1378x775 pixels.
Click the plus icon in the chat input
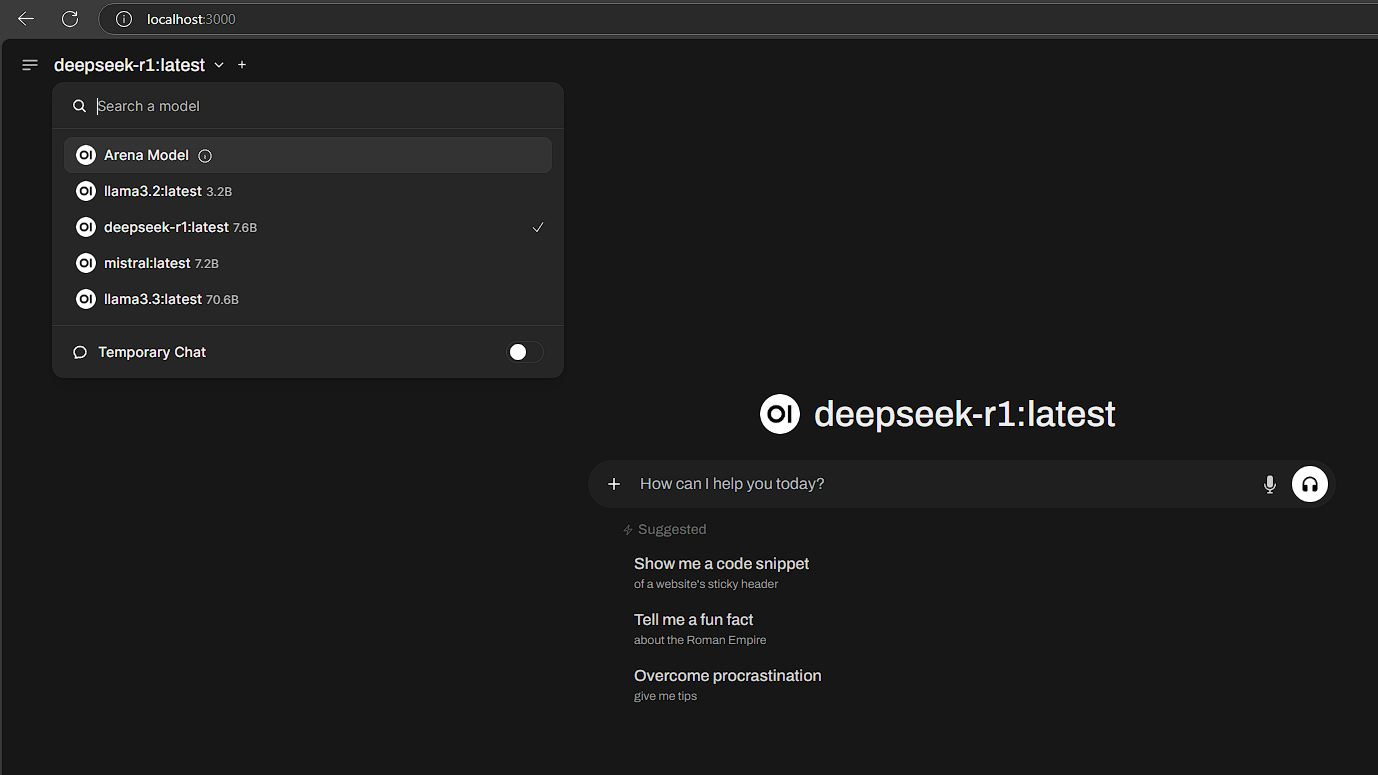pyautogui.click(x=614, y=484)
